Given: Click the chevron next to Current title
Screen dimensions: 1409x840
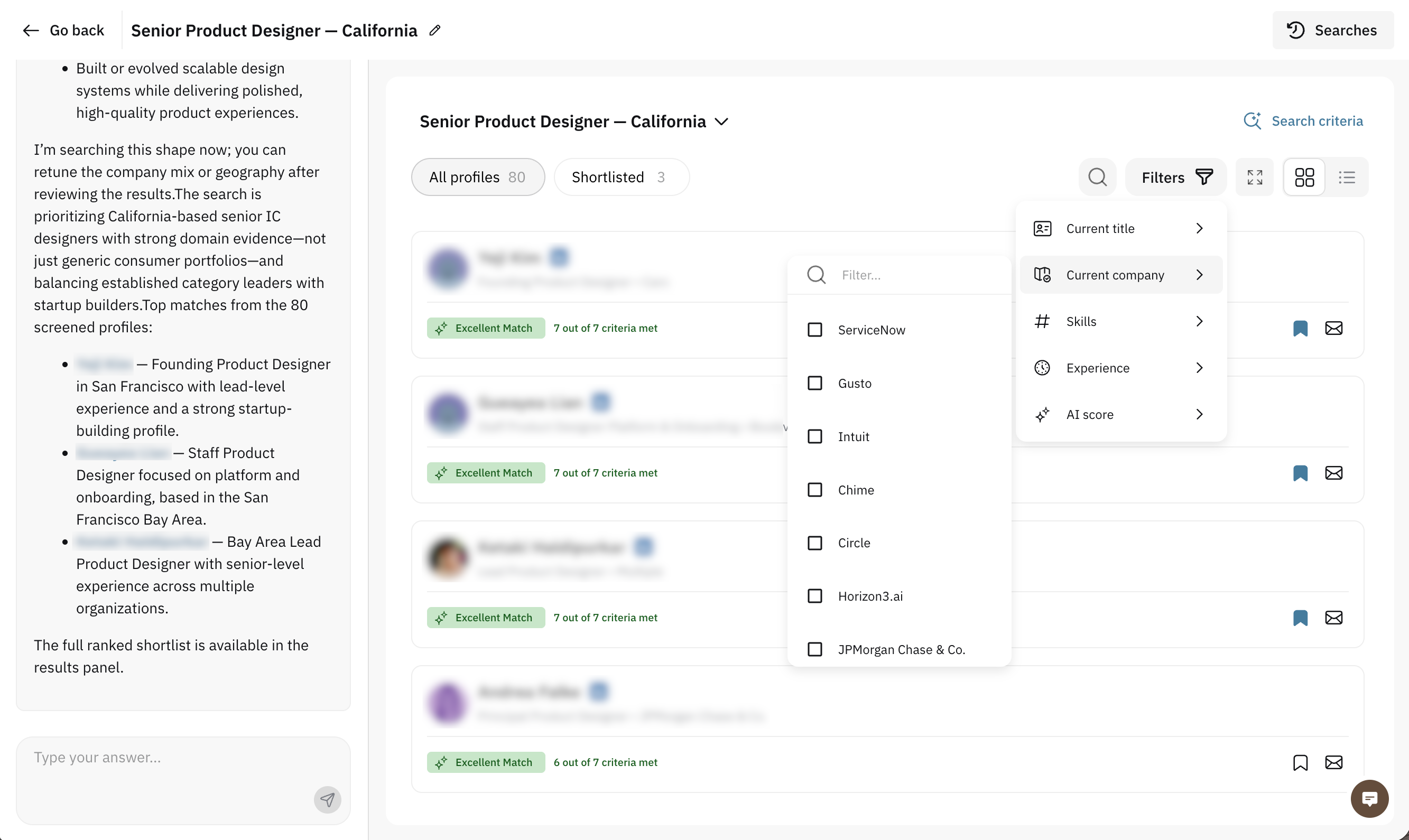Looking at the screenshot, I should coord(1200,229).
